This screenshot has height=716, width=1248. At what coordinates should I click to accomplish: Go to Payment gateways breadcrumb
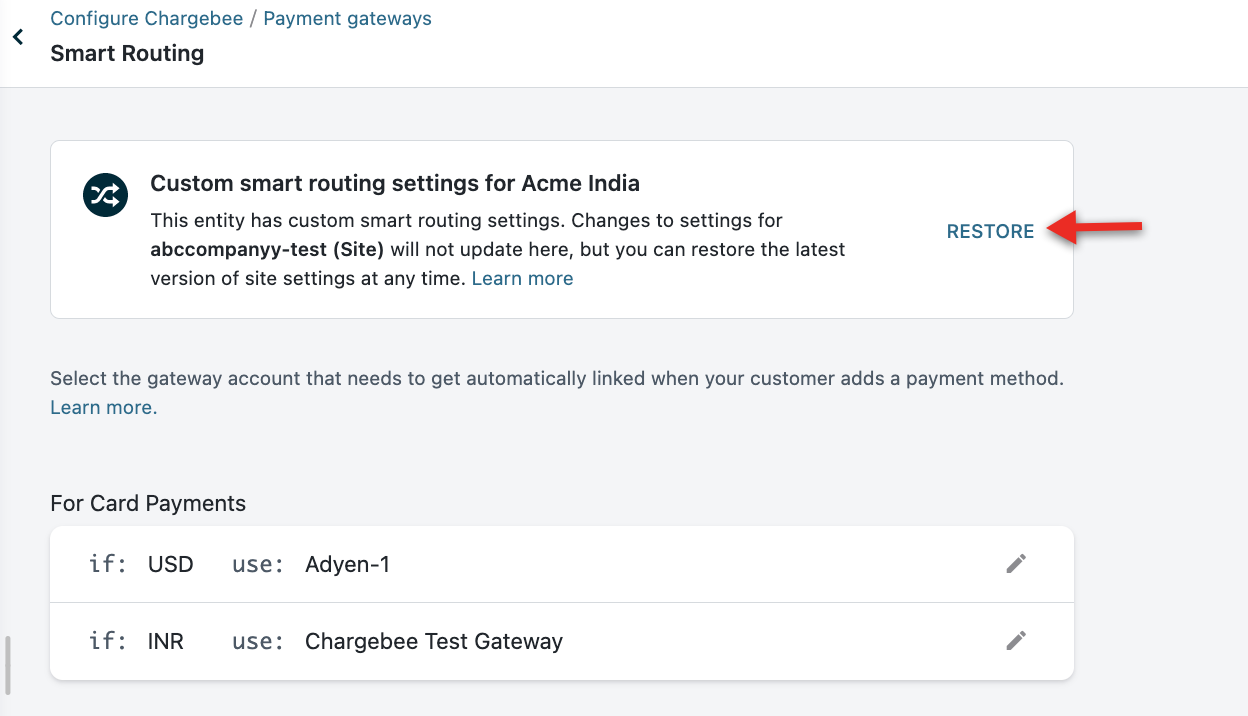pyautogui.click(x=347, y=19)
